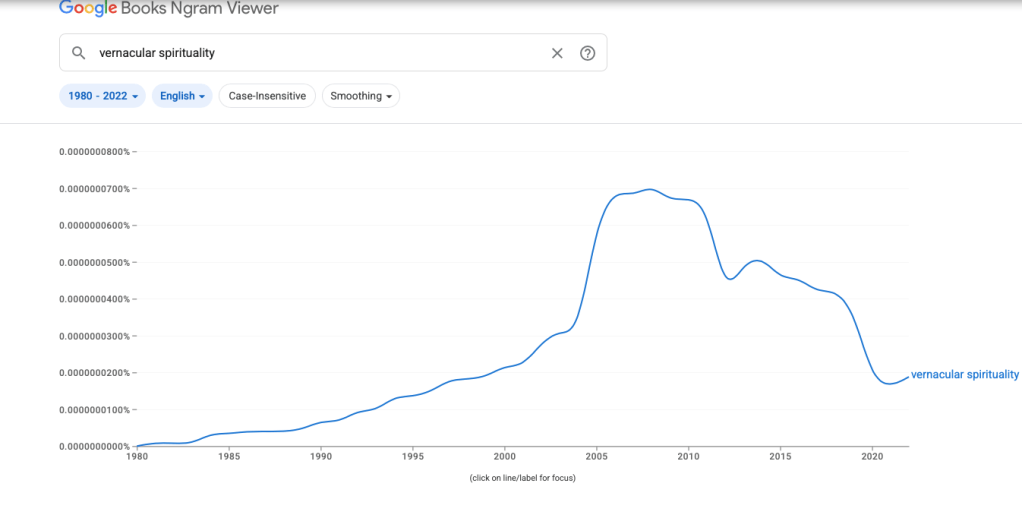The image size is (1022, 515).
Task: Select the 1980 x-axis year label
Action: pos(137,457)
